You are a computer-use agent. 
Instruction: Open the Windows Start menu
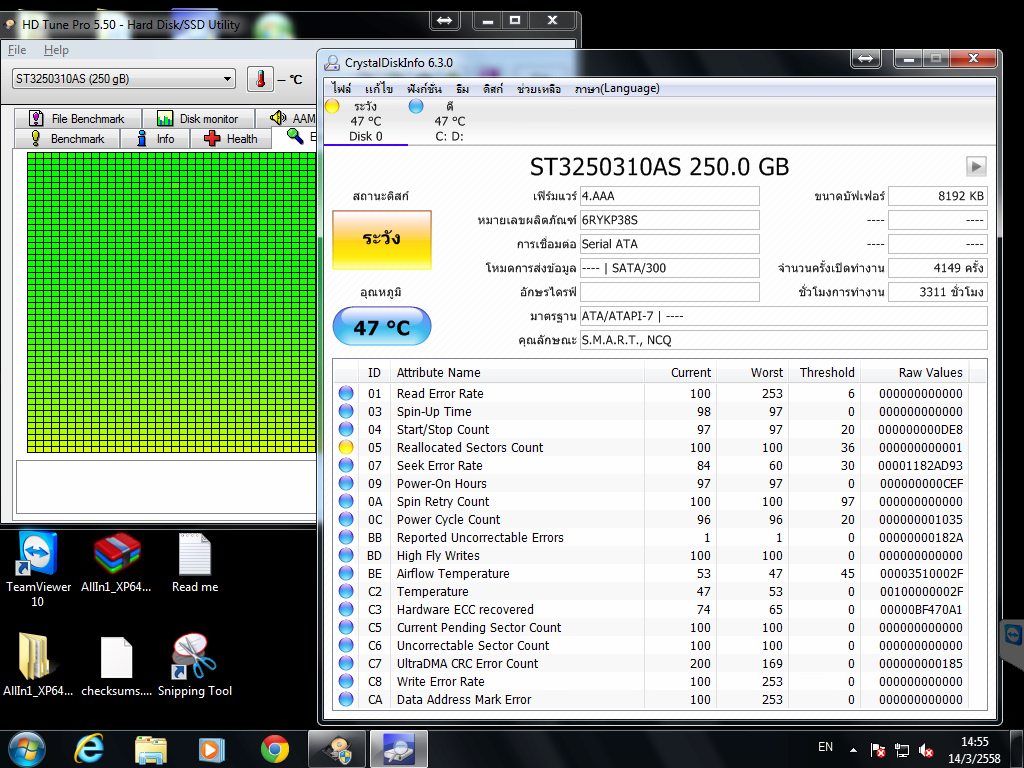pos(26,749)
